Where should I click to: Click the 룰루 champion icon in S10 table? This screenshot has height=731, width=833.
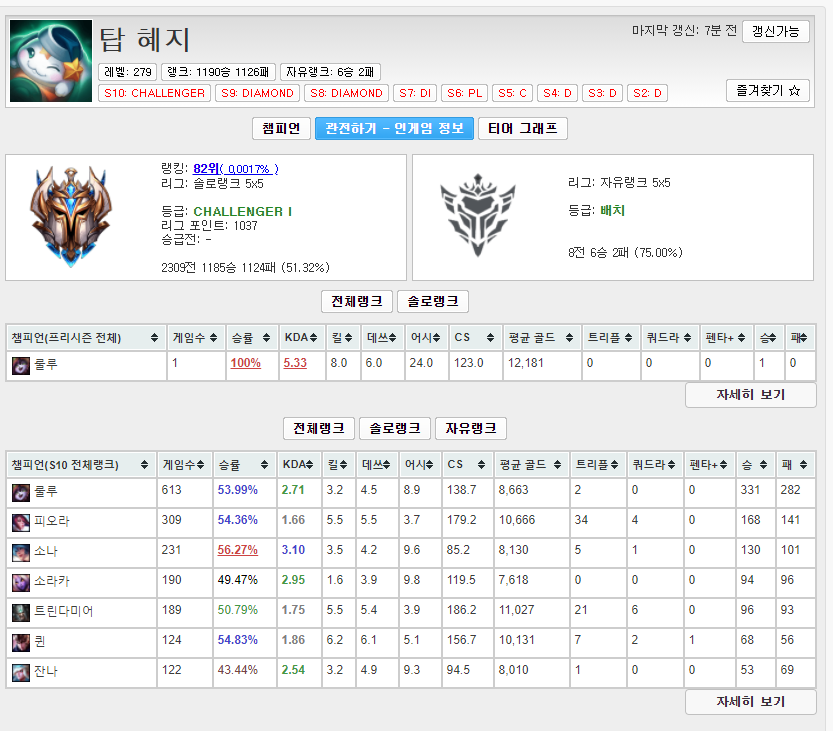click(x=21, y=492)
